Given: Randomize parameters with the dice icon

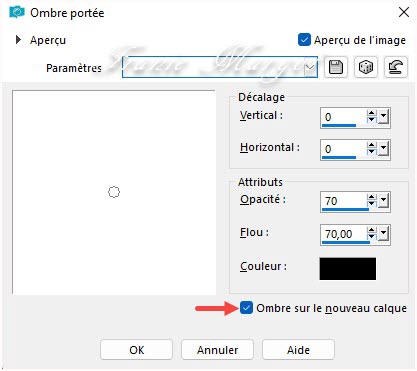Looking at the screenshot, I should click(366, 67).
